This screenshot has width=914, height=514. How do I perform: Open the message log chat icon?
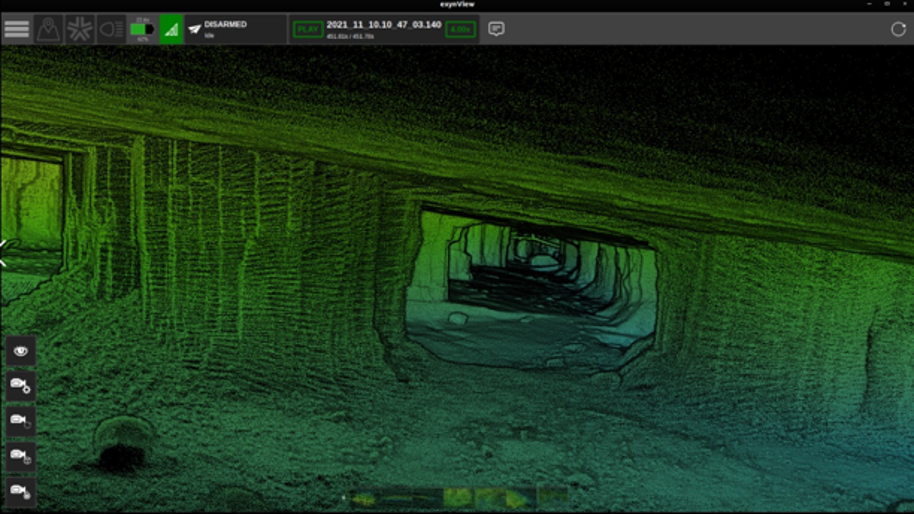tap(496, 29)
